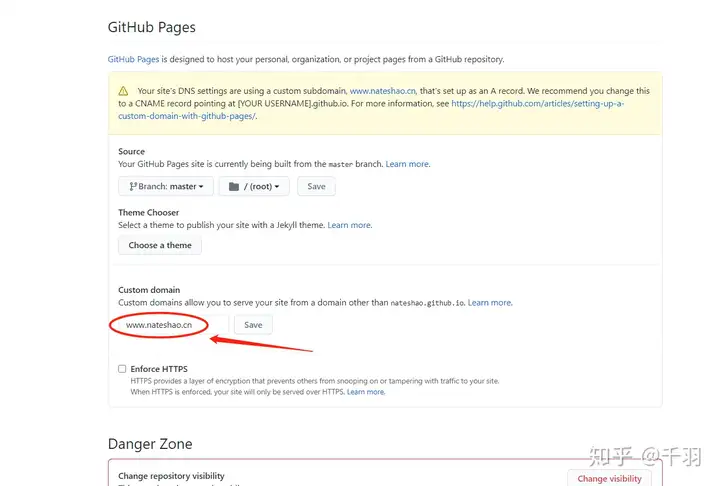Select nateshao.github.io monospace text

click(x=427, y=303)
